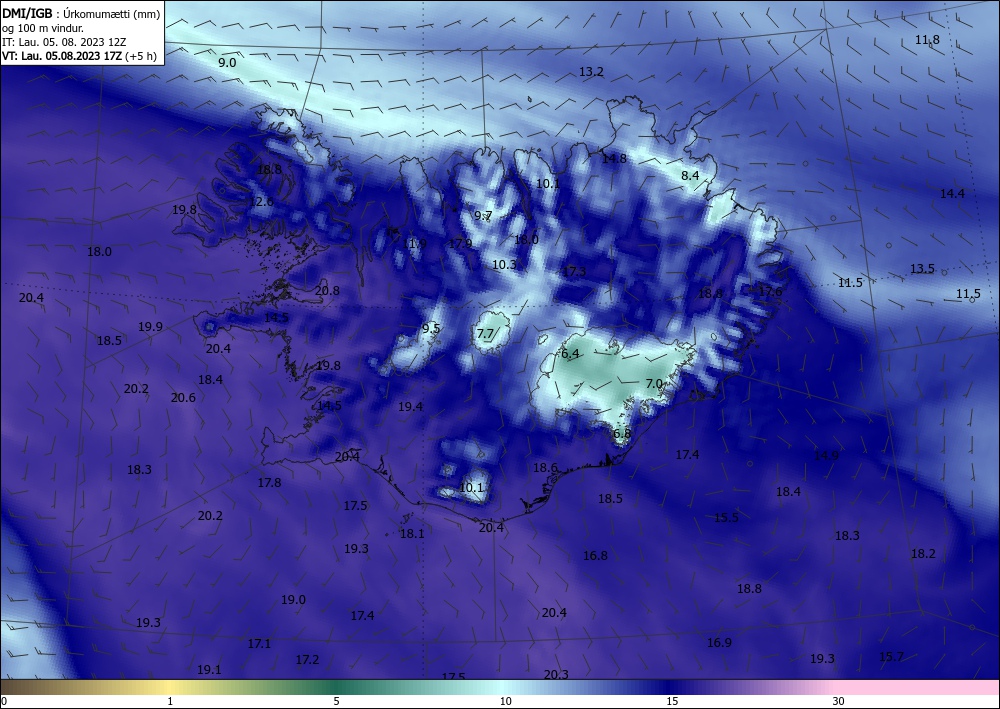Click the VT: Lau. 05.08.2023 17Z valid time
This screenshot has width=1000, height=709.
click(x=62, y=55)
